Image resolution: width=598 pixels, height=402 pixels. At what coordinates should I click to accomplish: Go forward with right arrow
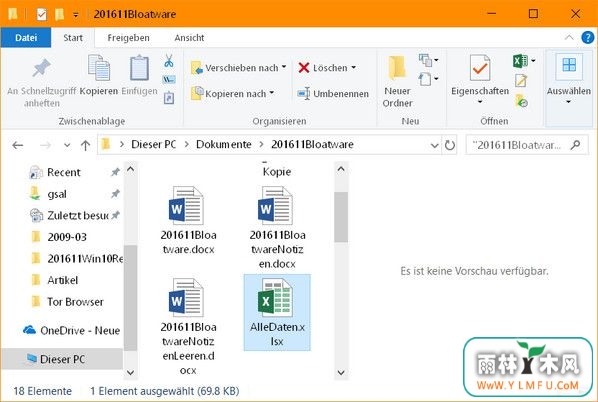point(45,145)
